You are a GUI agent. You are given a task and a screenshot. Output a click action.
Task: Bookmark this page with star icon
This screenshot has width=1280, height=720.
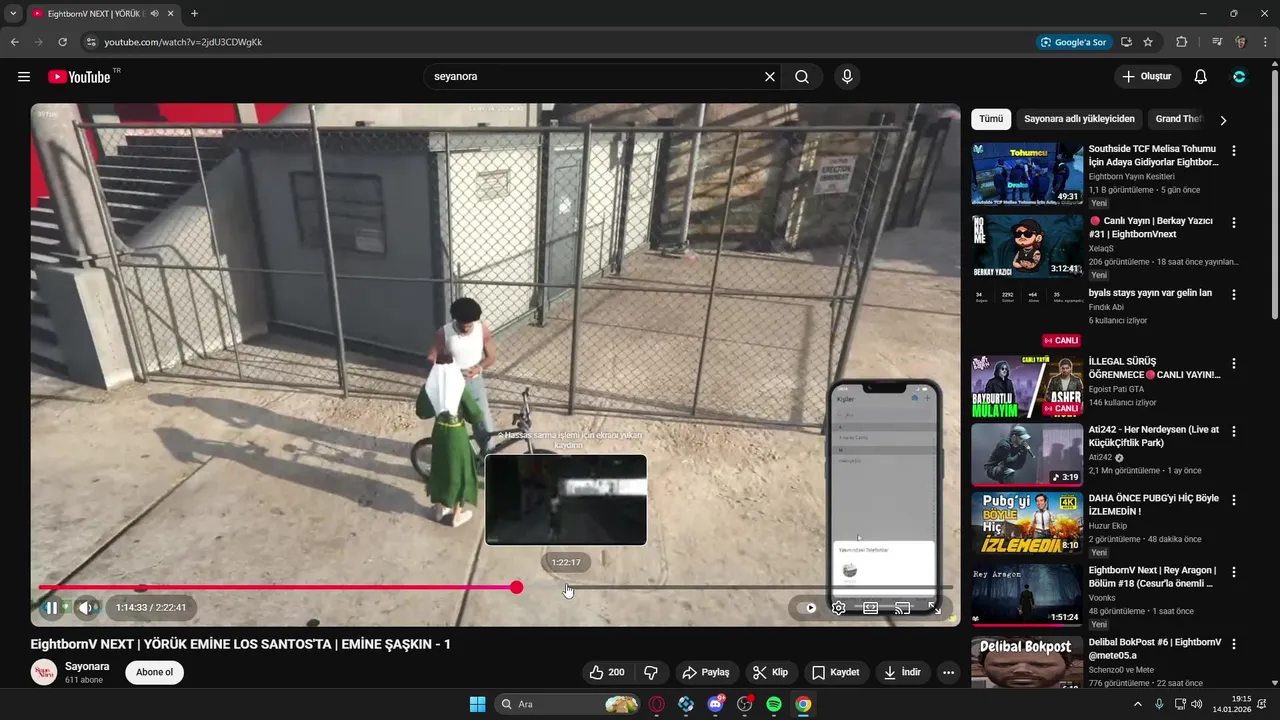[x=1148, y=42]
